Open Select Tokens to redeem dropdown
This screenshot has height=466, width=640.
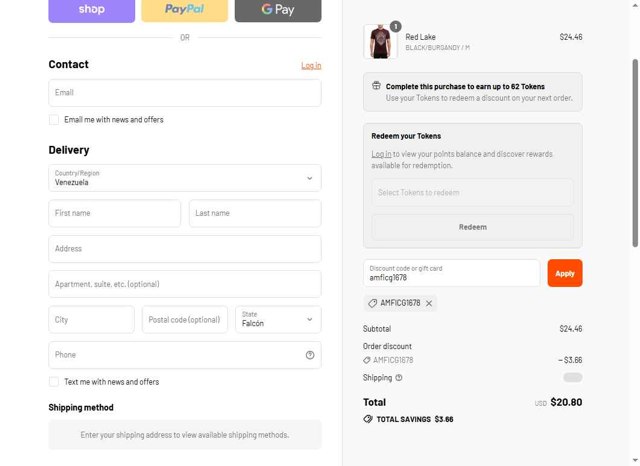point(473,193)
